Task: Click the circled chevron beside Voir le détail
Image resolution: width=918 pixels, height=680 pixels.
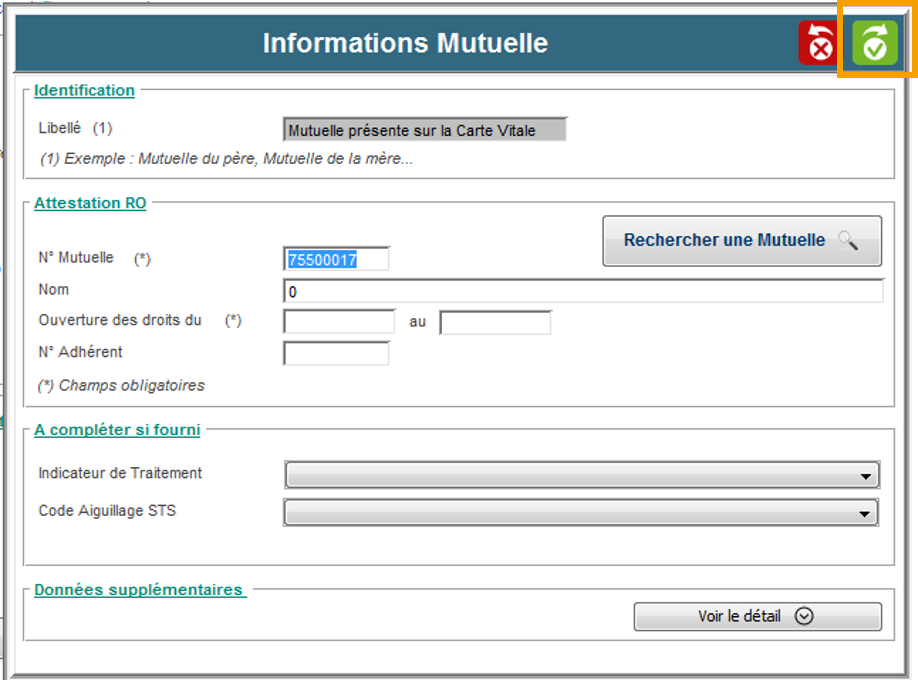Action: point(804,616)
